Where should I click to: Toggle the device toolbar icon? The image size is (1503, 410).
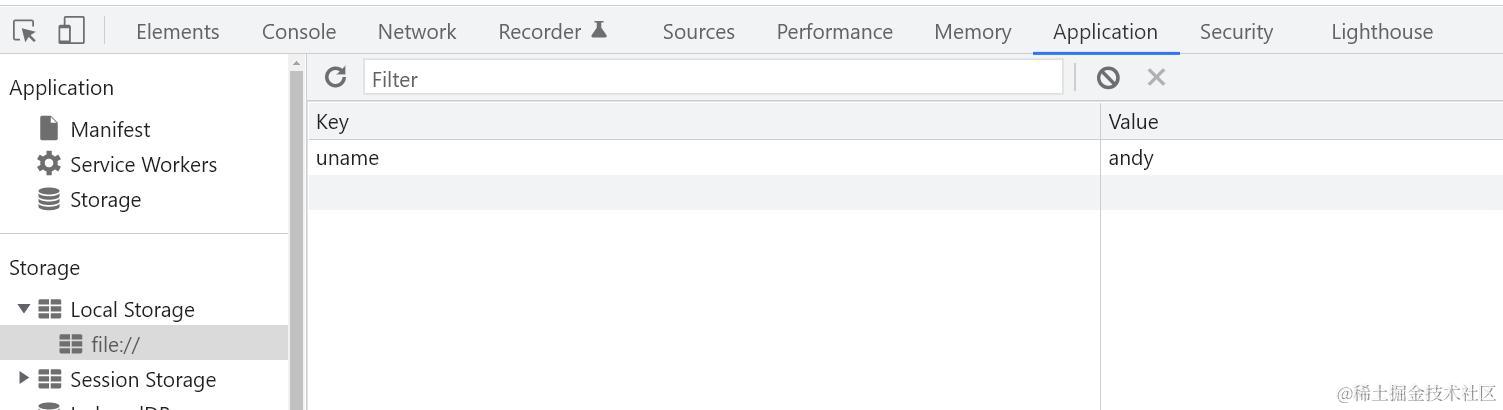tap(70, 31)
